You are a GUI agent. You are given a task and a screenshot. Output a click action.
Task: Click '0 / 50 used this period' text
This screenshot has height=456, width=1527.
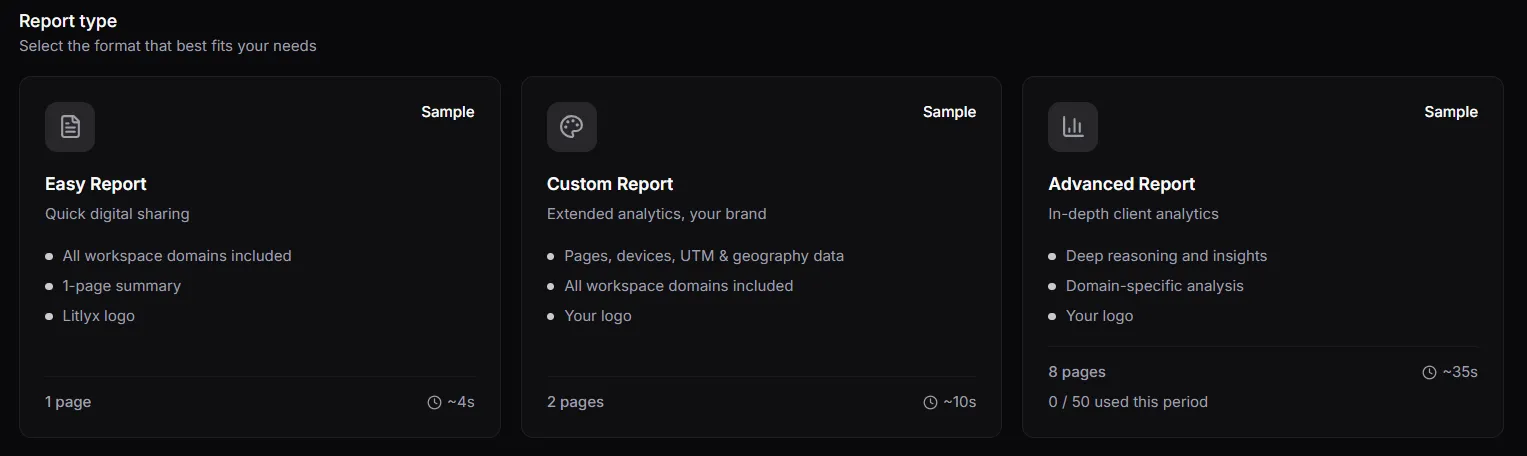[1128, 402]
